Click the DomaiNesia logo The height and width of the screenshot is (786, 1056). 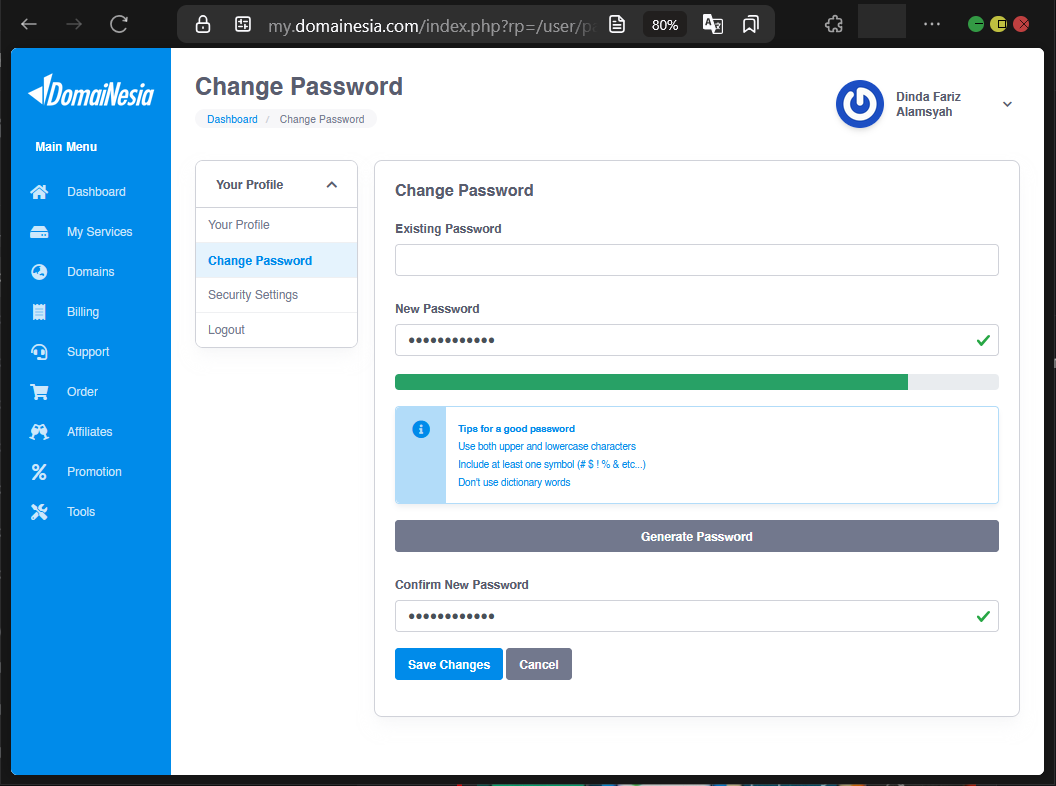(91, 91)
